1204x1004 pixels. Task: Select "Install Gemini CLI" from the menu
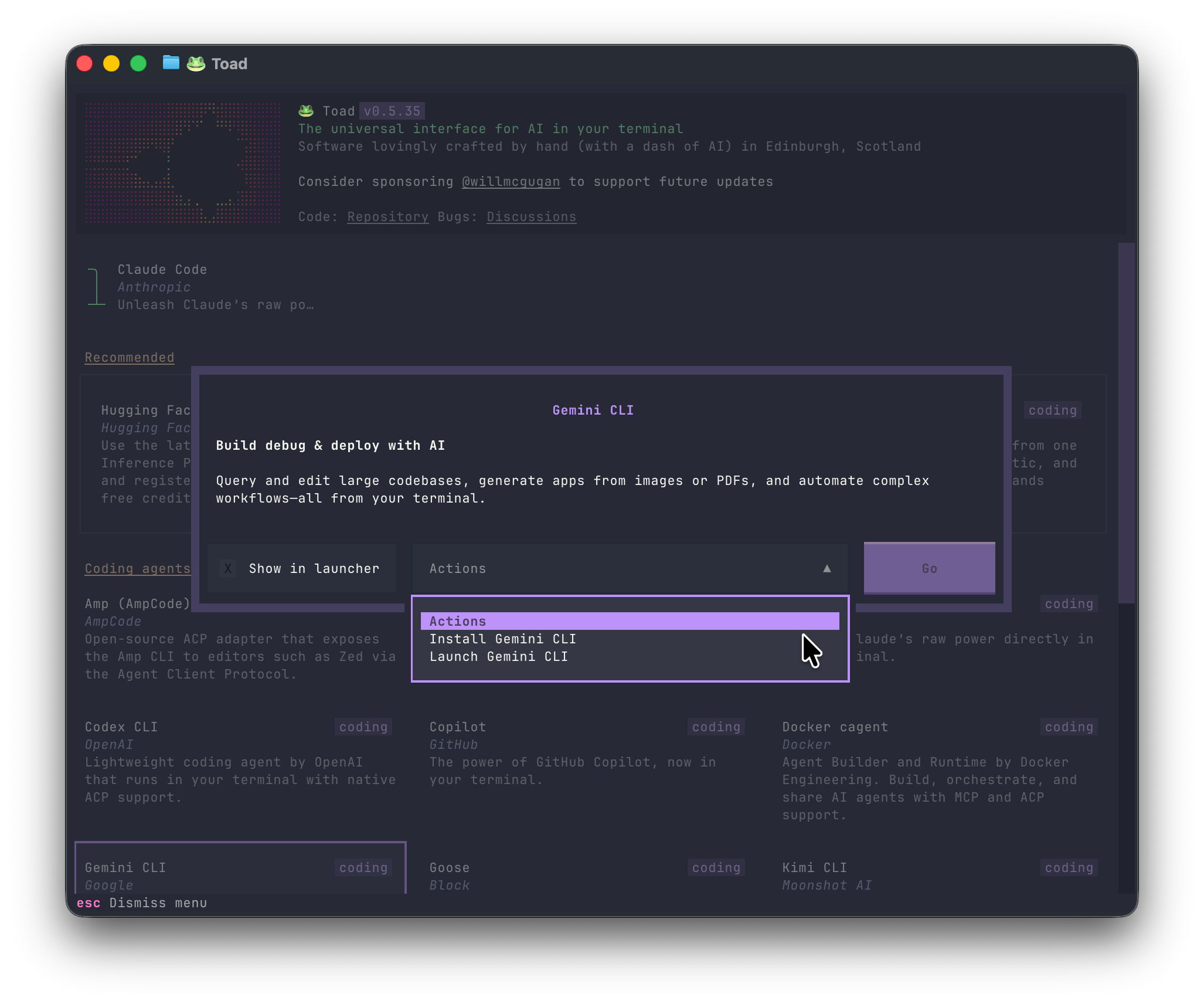502,639
